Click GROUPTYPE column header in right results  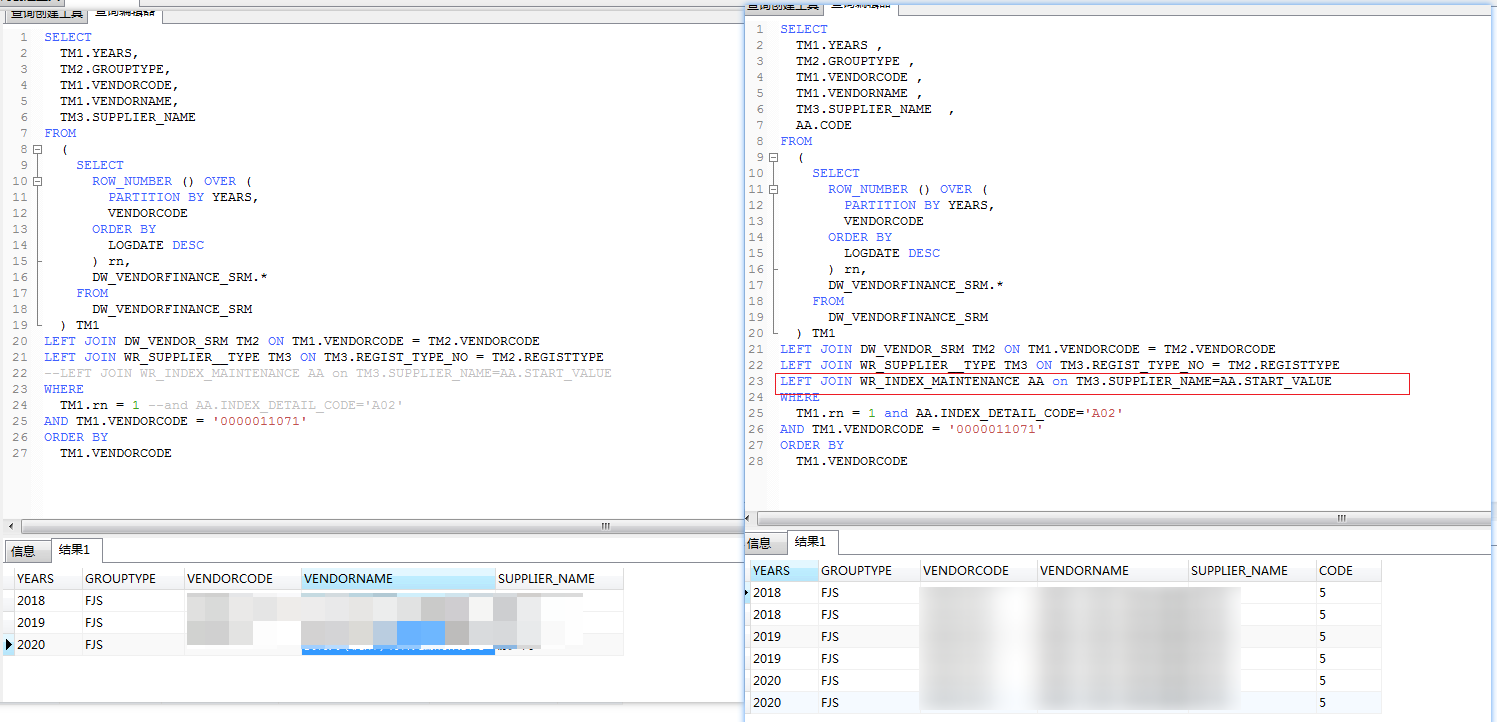(x=868, y=571)
